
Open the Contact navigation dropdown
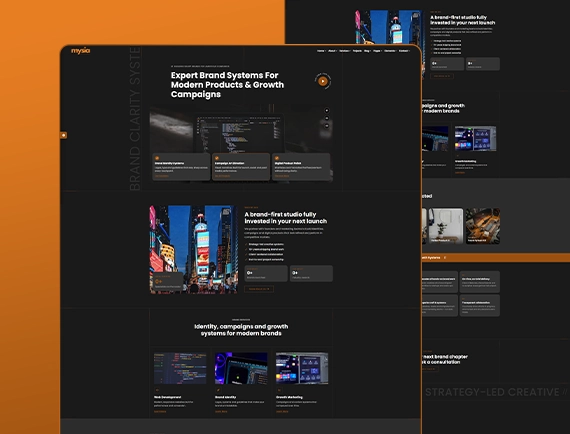(x=404, y=51)
